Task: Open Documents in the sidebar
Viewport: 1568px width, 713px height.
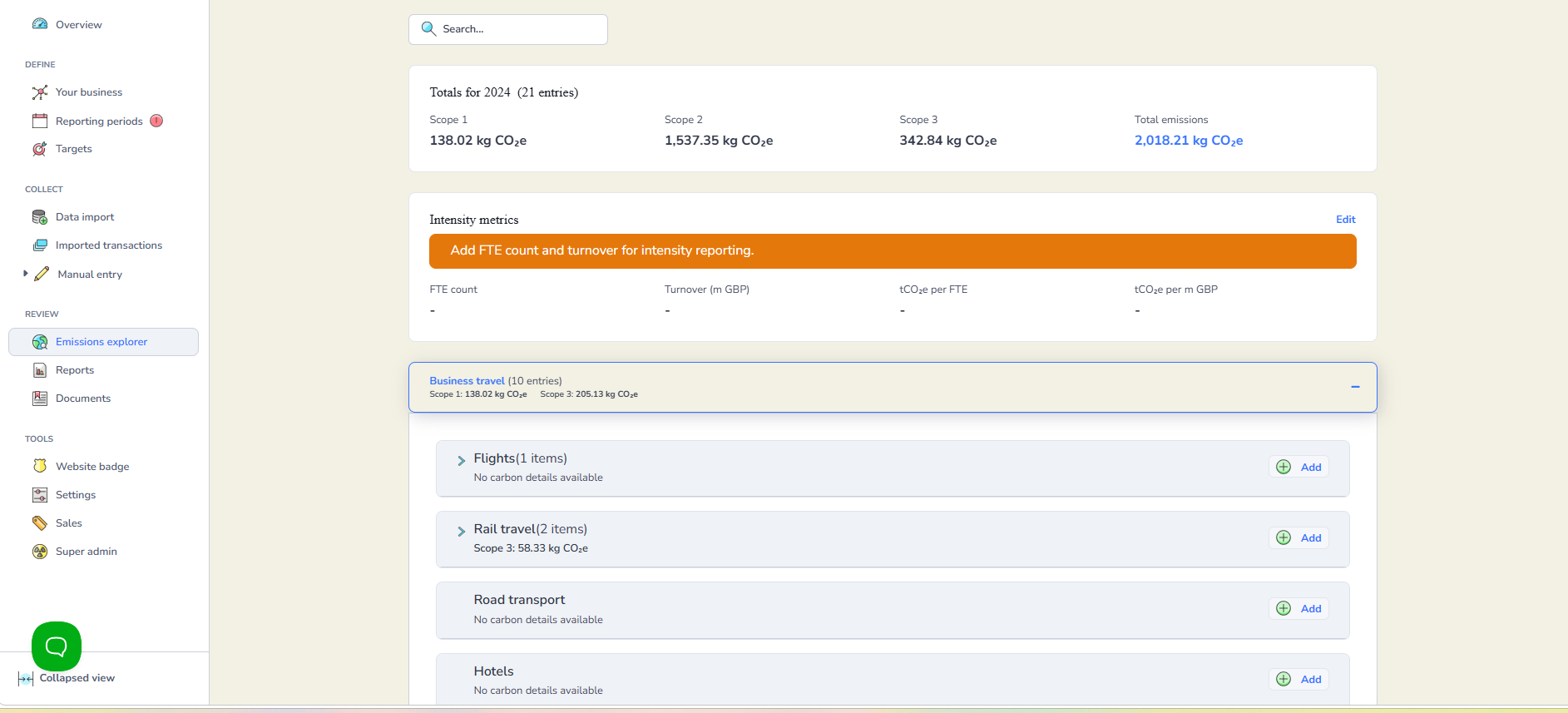Action: 83,399
